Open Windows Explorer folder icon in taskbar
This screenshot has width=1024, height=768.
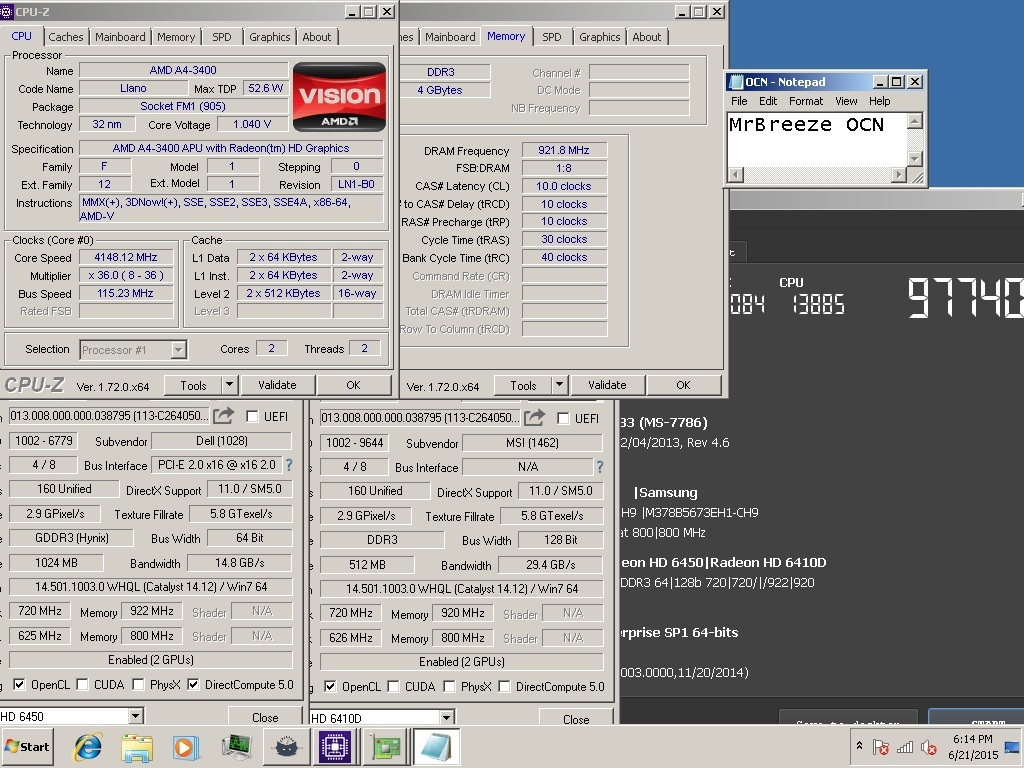[137, 747]
